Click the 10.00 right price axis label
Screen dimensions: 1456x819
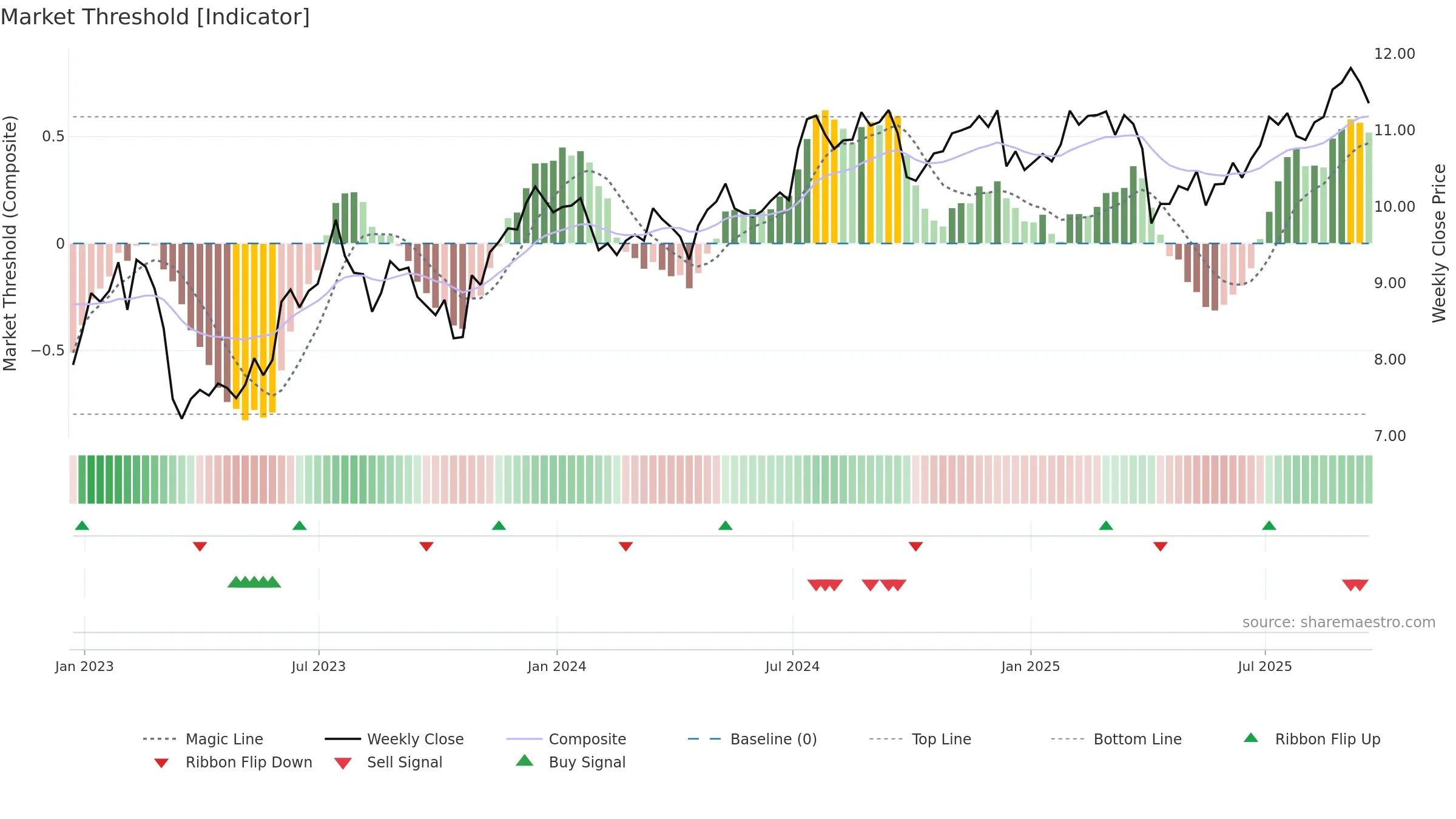pos(1395,207)
